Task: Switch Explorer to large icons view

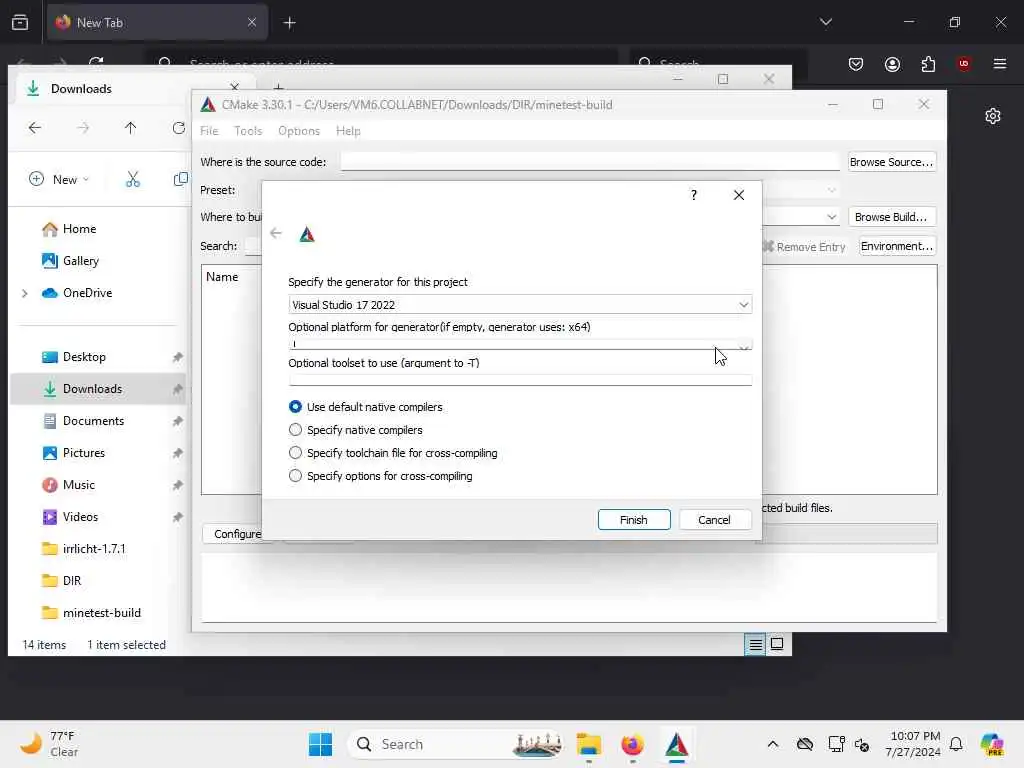Action: coord(776,645)
